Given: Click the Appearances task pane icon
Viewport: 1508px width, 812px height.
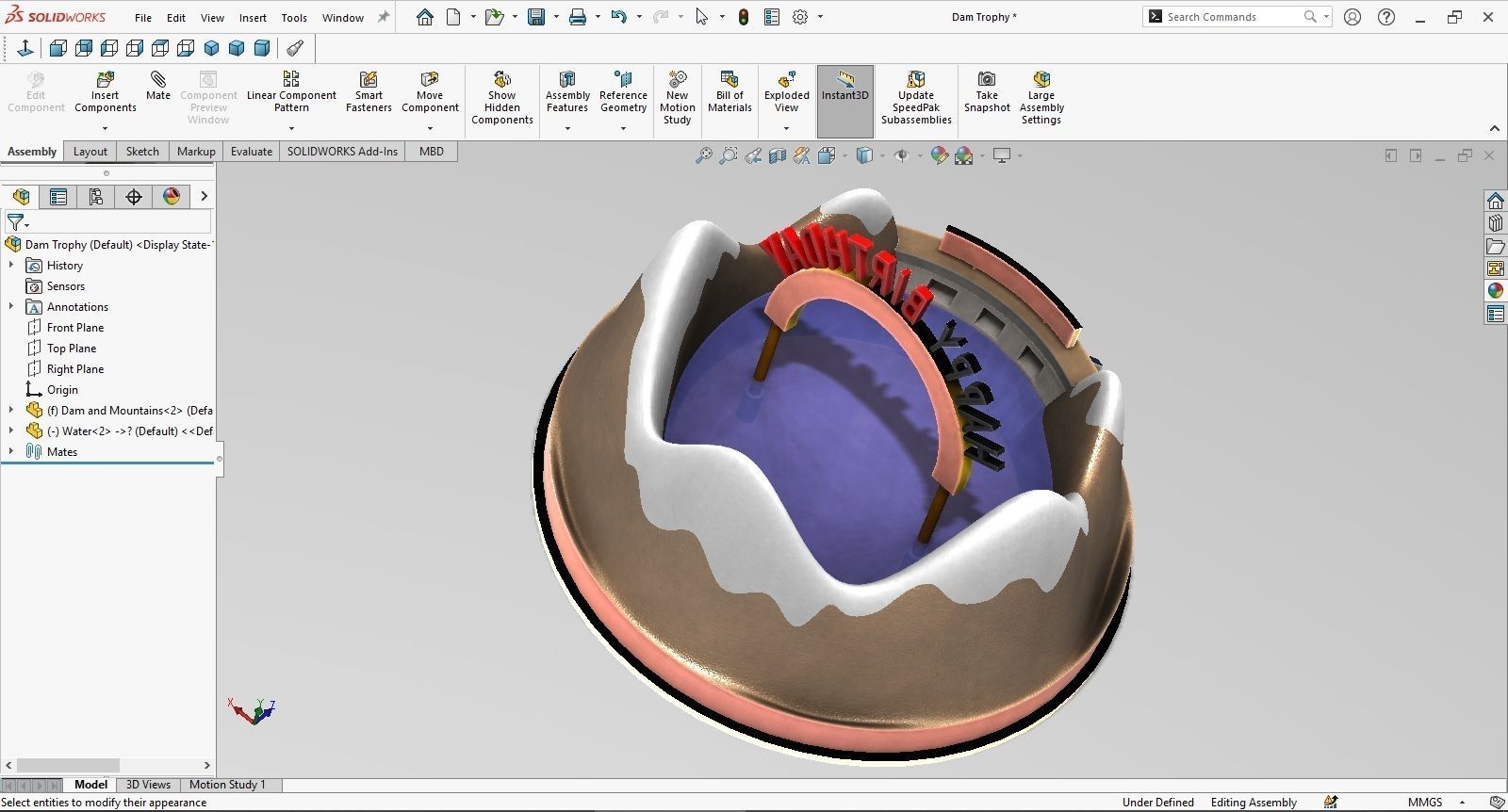Looking at the screenshot, I should [x=1496, y=290].
